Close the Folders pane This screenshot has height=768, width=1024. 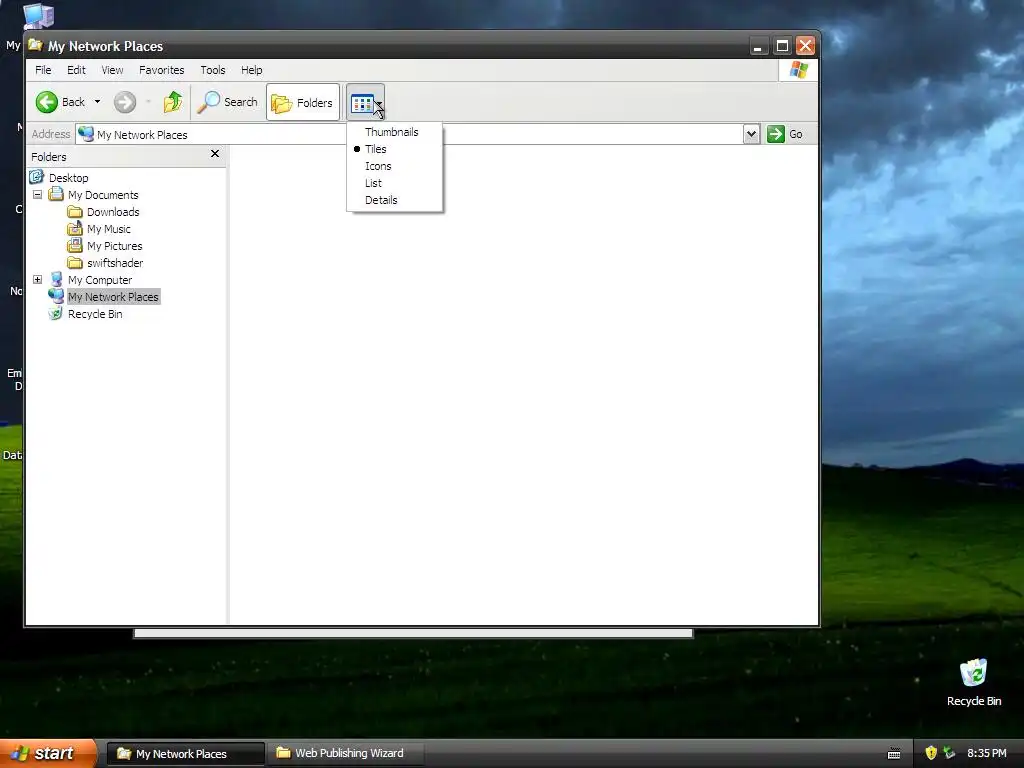pos(215,154)
